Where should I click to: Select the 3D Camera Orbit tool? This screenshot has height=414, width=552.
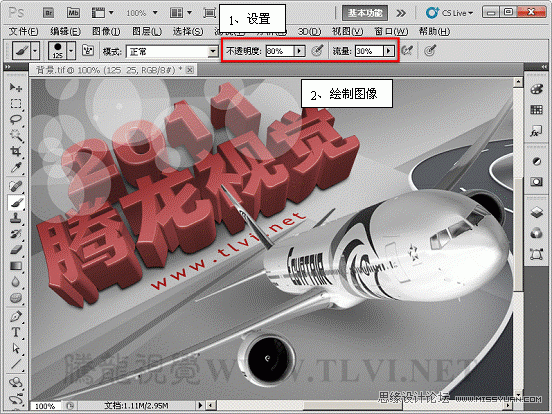[16, 399]
